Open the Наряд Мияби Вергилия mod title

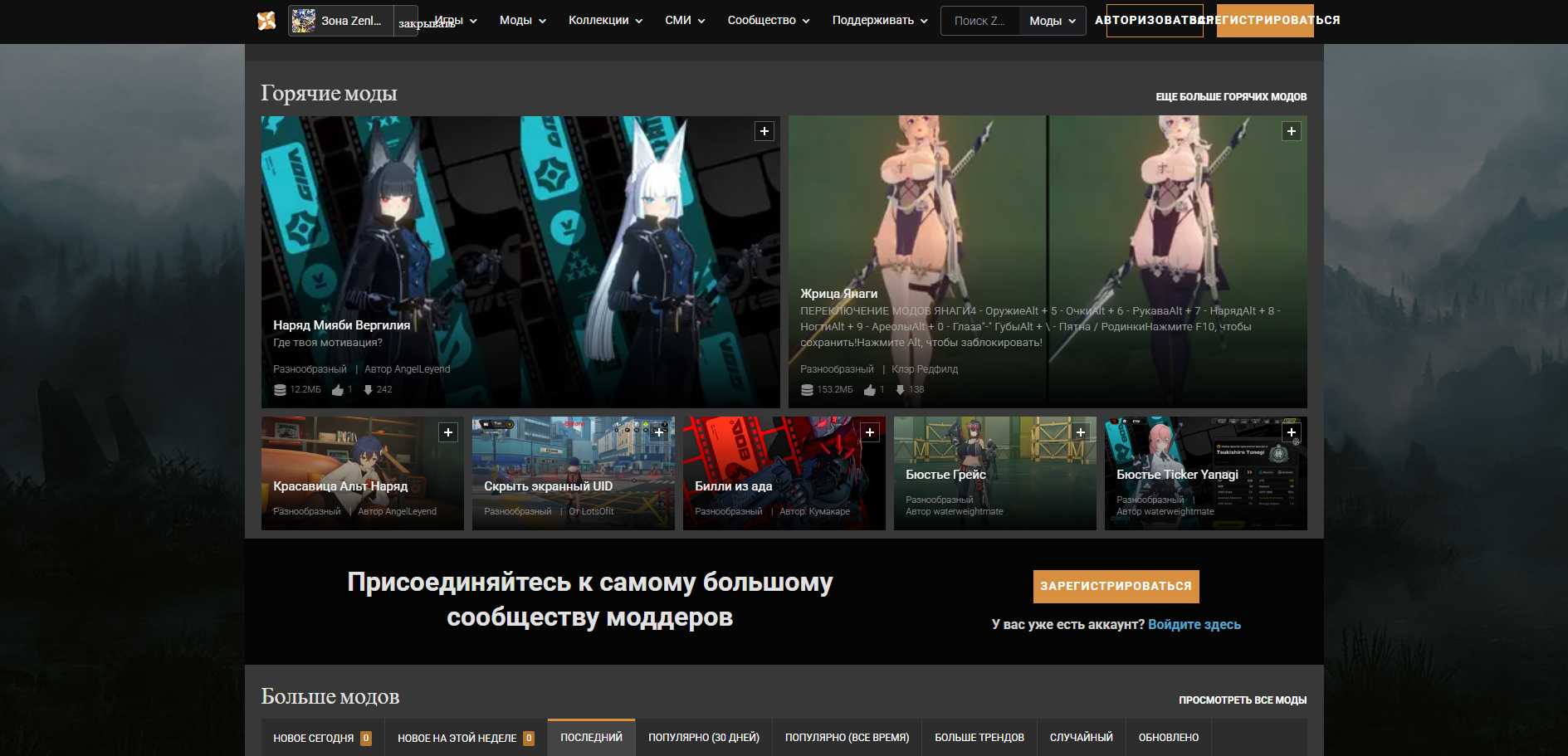point(342,325)
